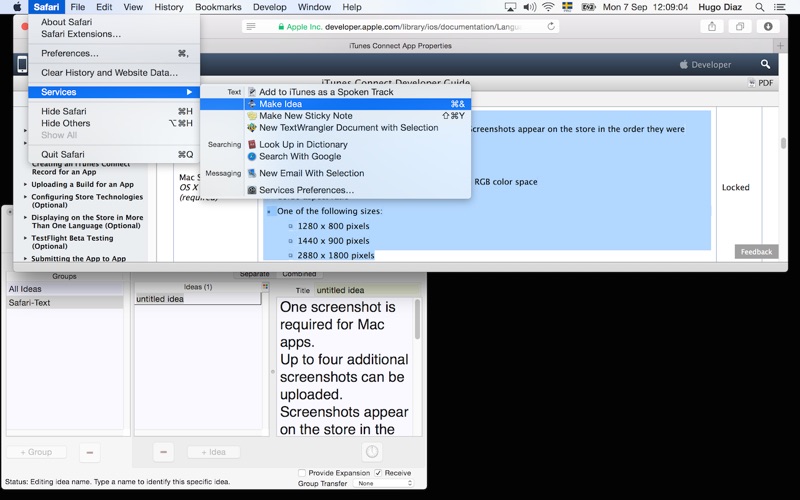Click the Apple Developer logo
The image size is (800, 500).
click(706, 64)
